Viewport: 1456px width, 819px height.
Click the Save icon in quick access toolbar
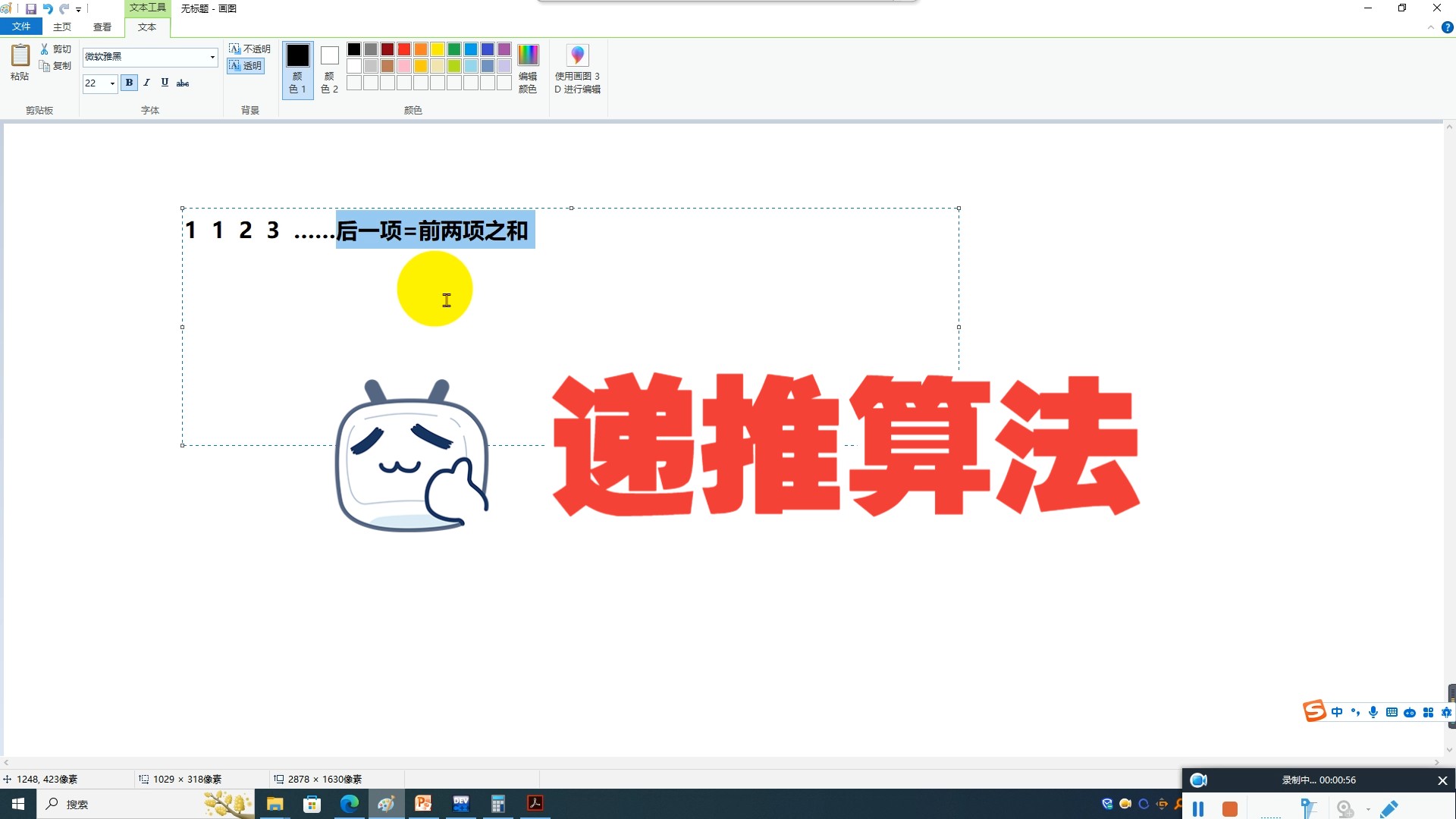pos(31,9)
